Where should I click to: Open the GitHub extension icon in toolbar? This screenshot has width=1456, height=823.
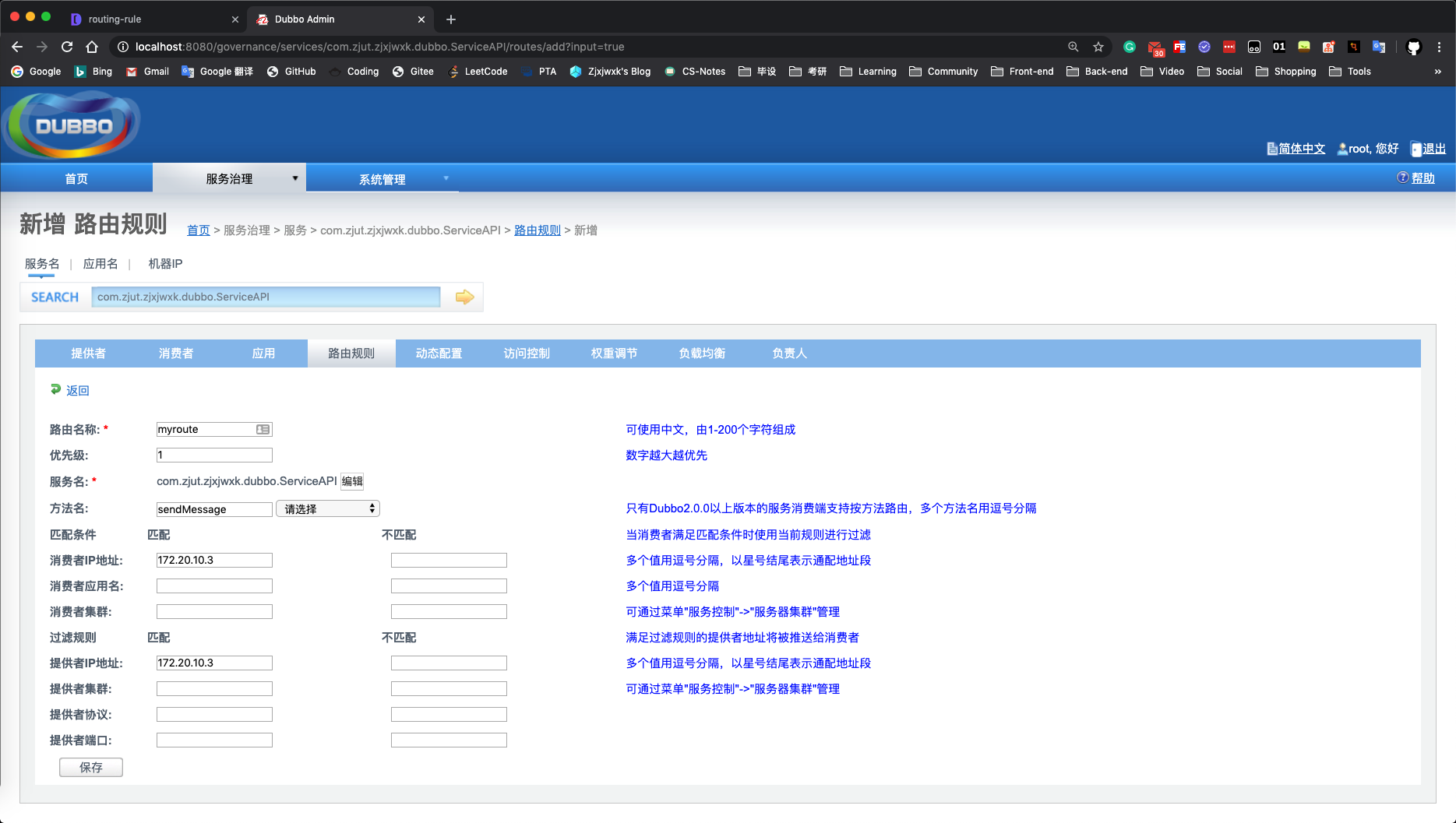tap(1414, 47)
